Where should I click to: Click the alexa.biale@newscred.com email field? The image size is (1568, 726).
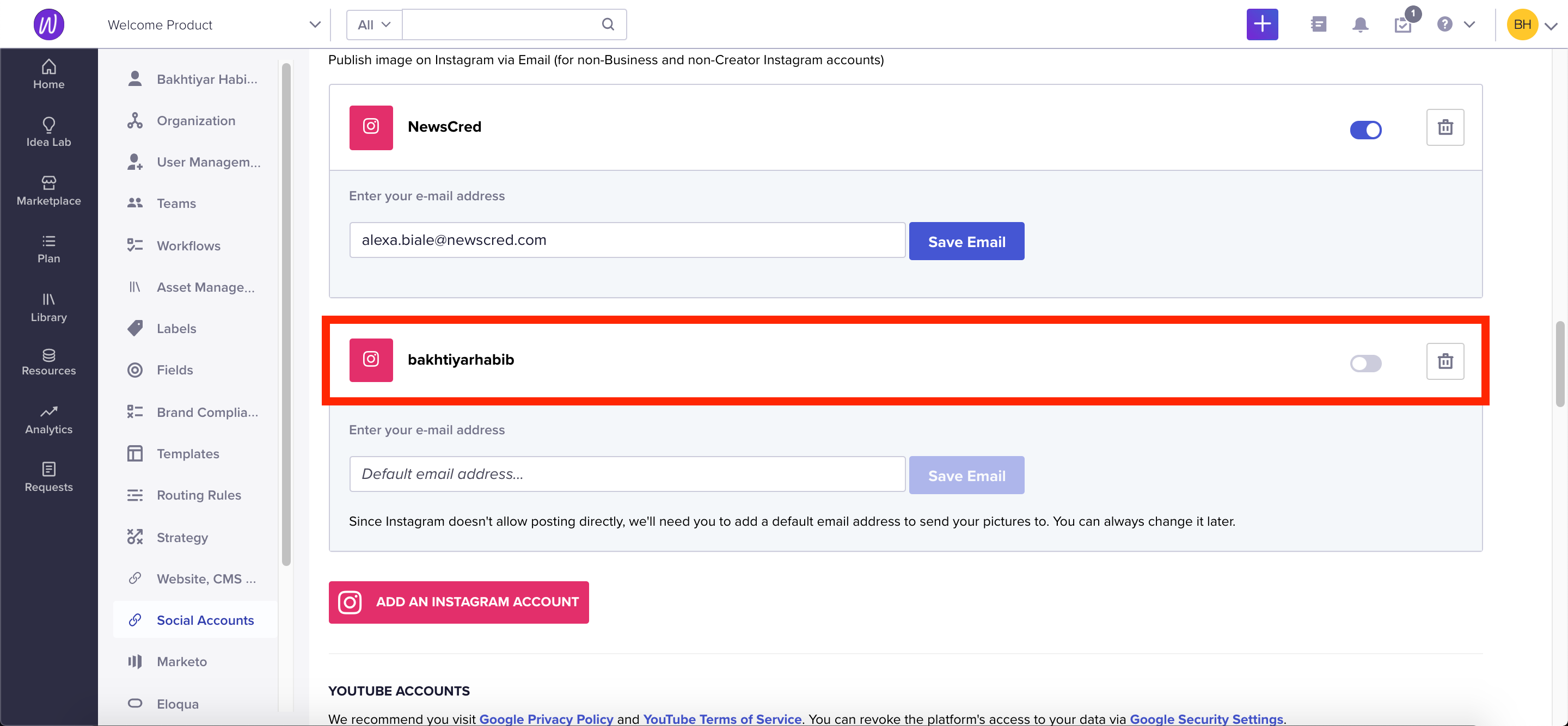pyautogui.click(x=627, y=240)
